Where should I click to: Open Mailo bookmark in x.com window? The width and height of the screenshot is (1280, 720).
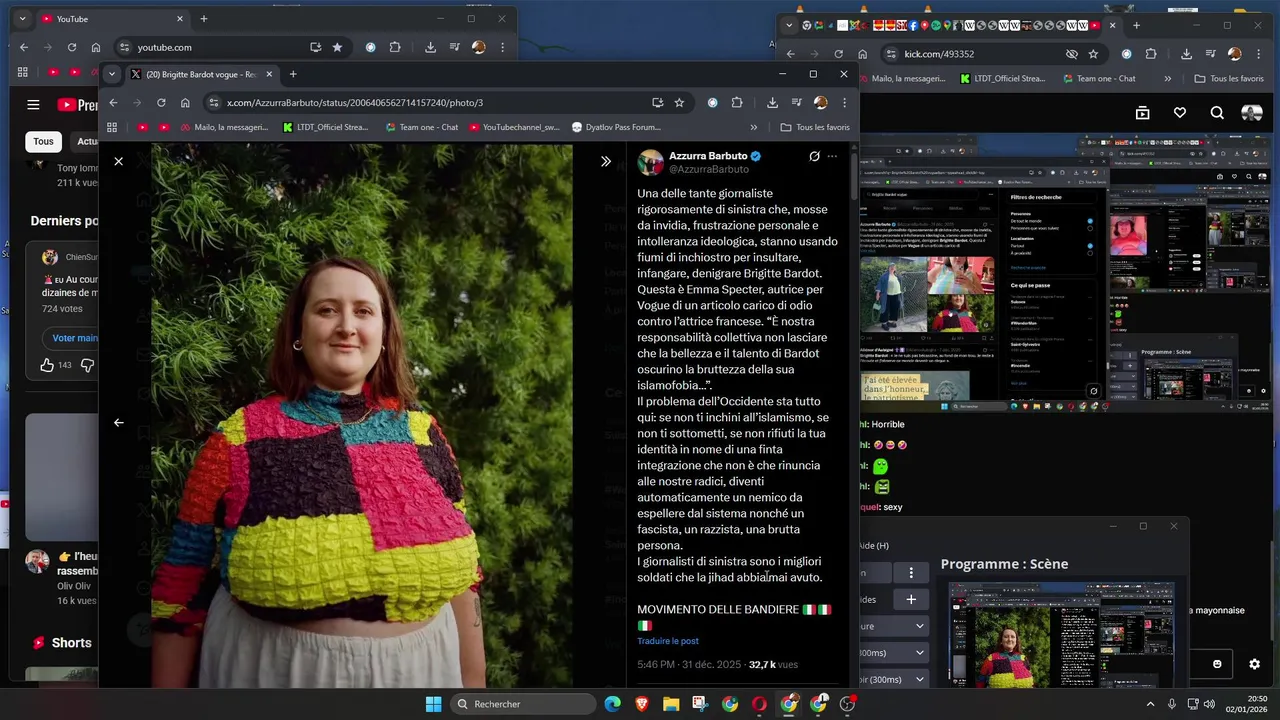[223, 127]
